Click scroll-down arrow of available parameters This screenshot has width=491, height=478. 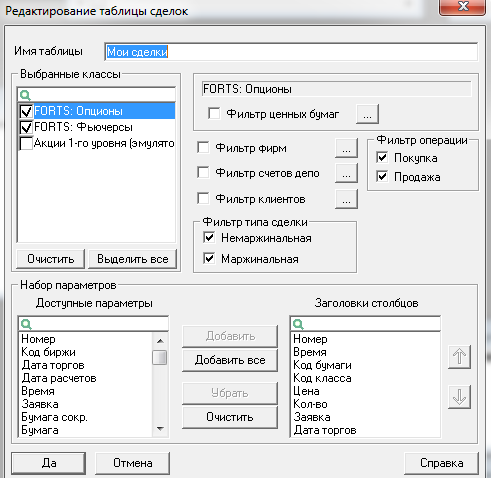(x=160, y=429)
